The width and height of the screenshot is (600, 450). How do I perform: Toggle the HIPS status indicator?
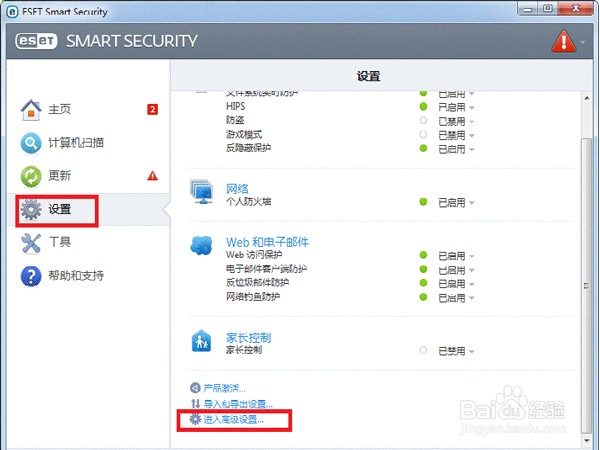pyautogui.click(x=424, y=106)
